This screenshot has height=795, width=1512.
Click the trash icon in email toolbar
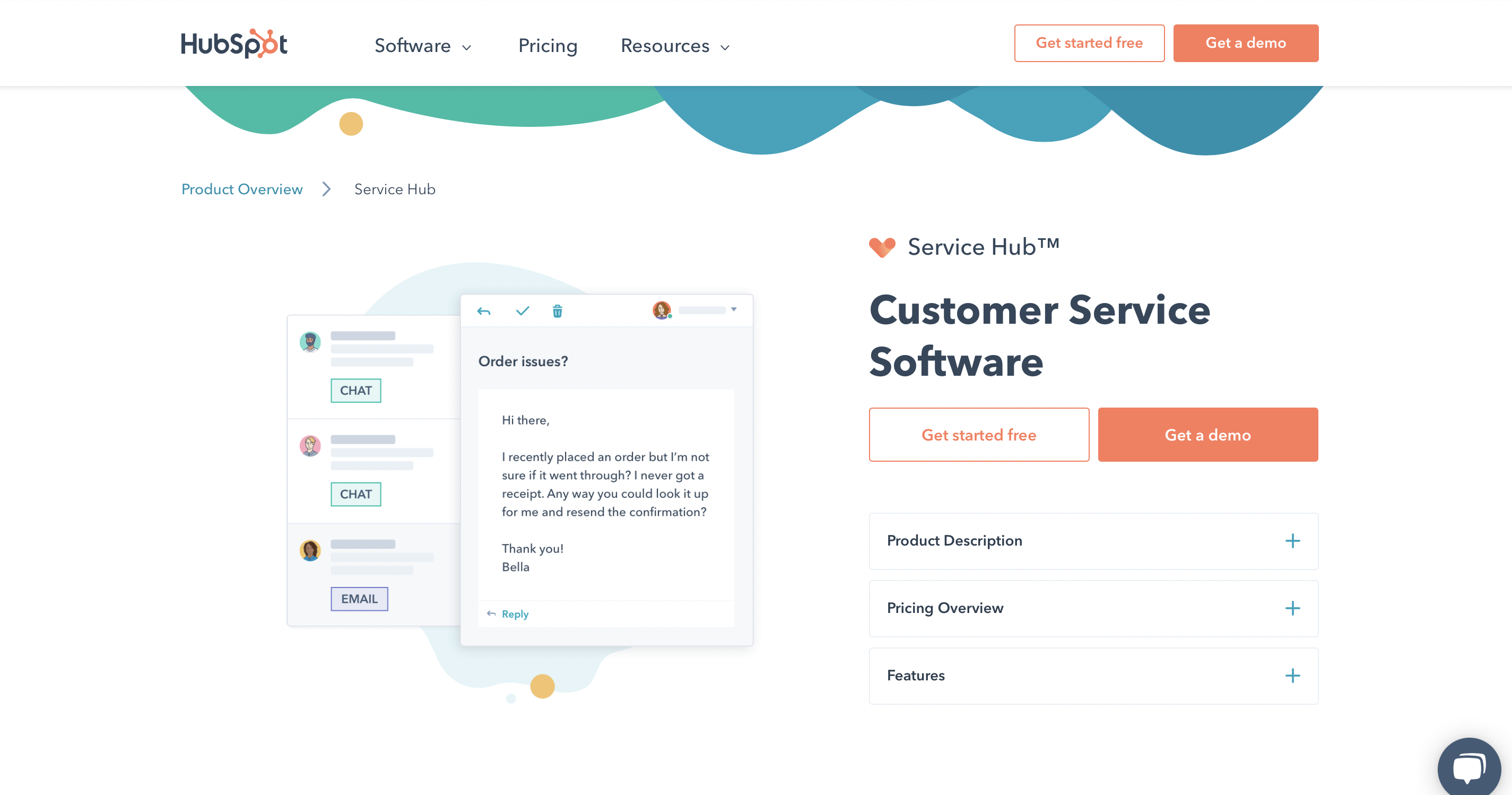[558, 311]
